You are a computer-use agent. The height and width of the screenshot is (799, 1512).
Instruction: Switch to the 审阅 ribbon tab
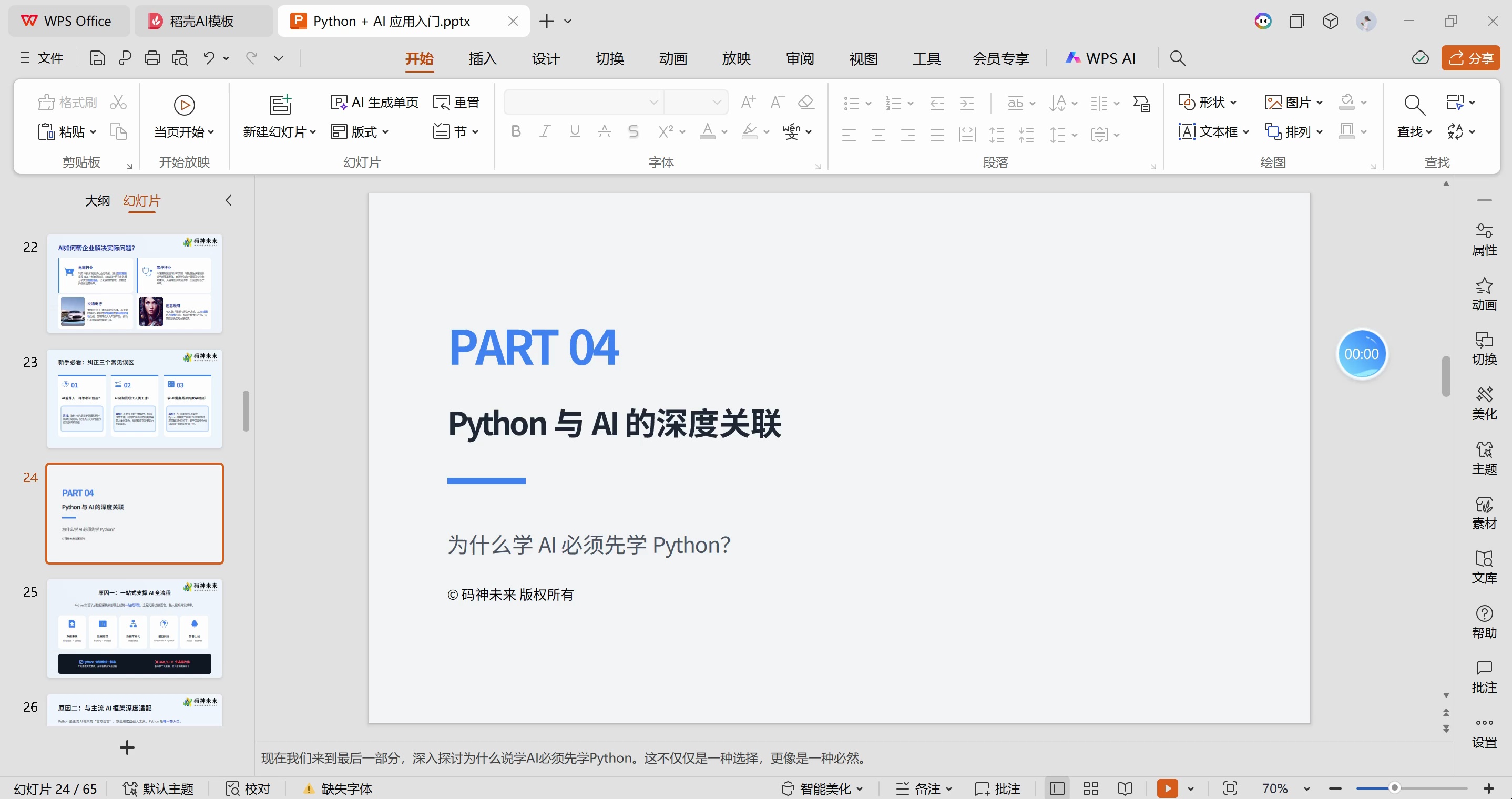click(800, 58)
